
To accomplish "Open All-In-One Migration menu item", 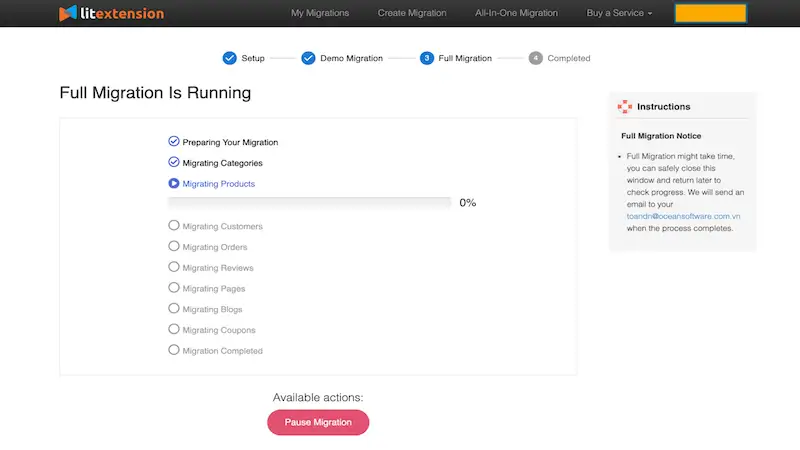I will (x=517, y=13).
